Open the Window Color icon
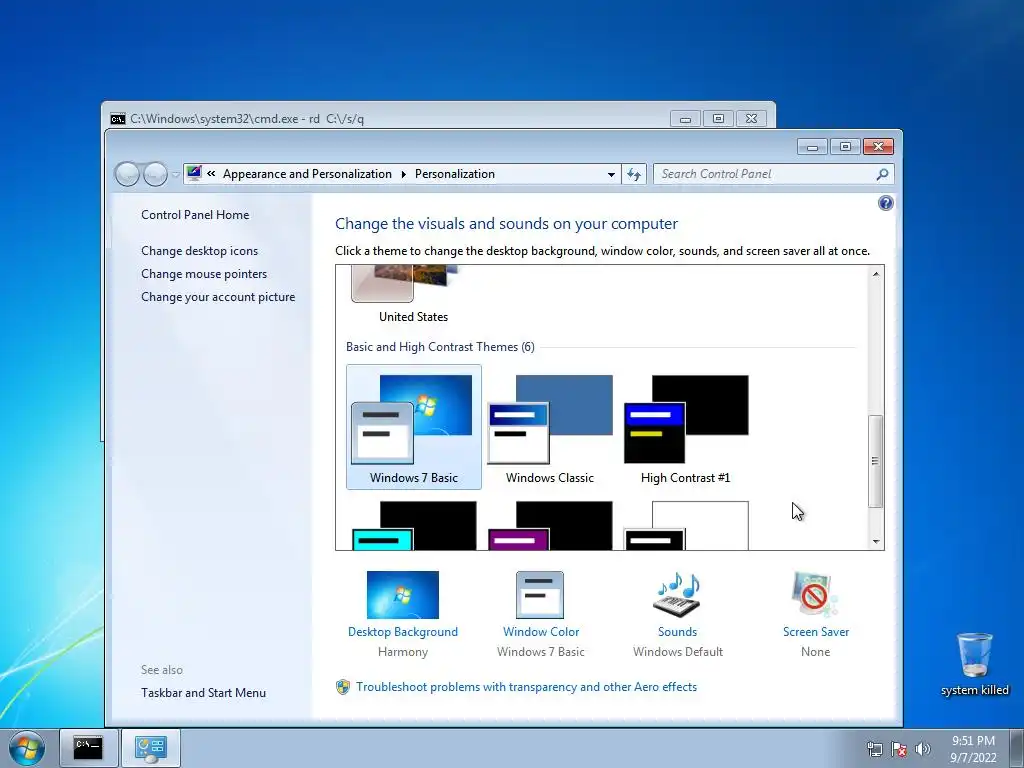Image resolution: width=1024 pixels, height=768 pixels. pyautogui.click(x=539, y=595)
